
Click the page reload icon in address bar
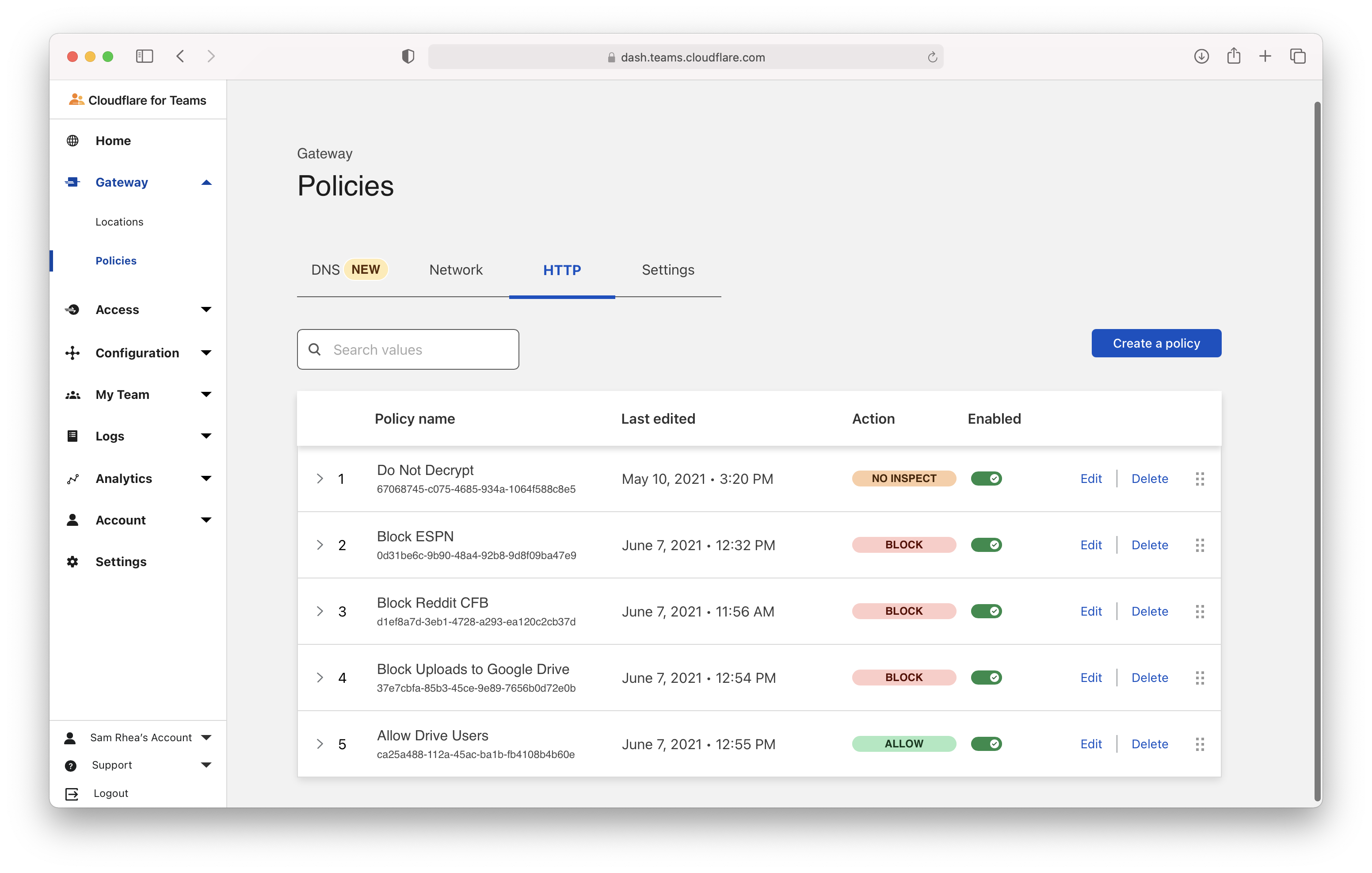tap(932, 57)
